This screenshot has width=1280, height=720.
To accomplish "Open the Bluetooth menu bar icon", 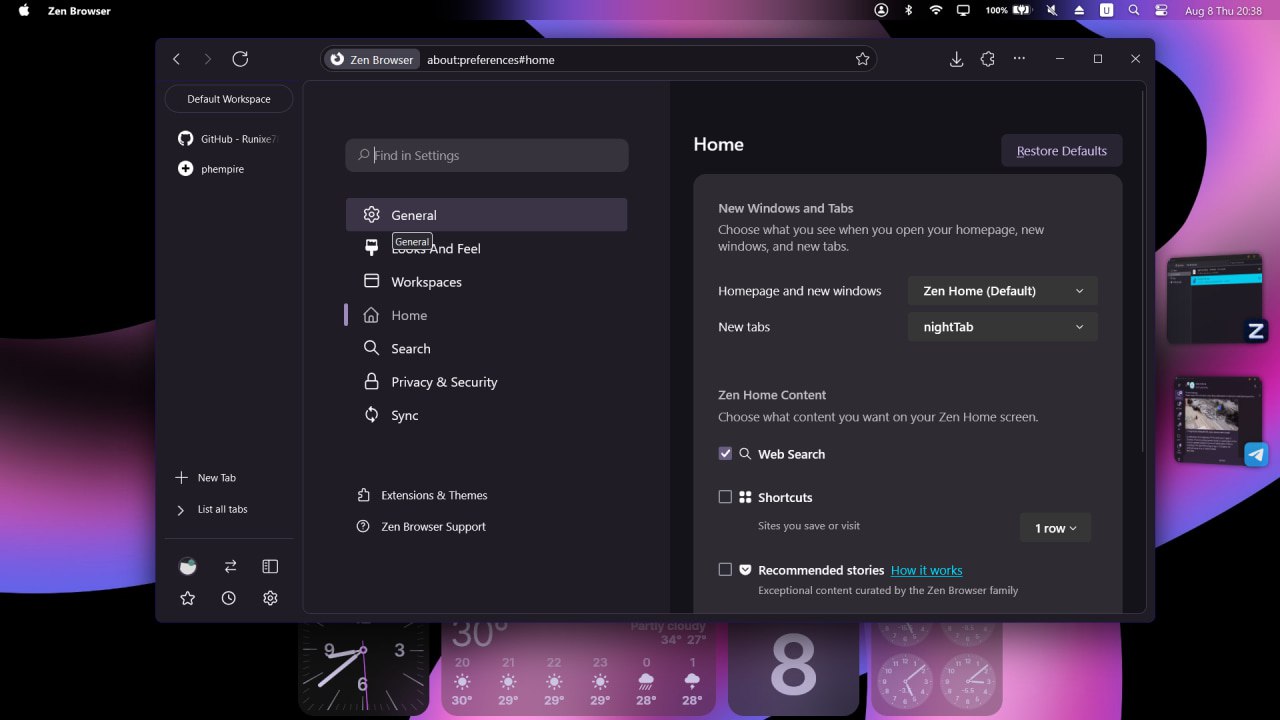I will pos(909,10).
